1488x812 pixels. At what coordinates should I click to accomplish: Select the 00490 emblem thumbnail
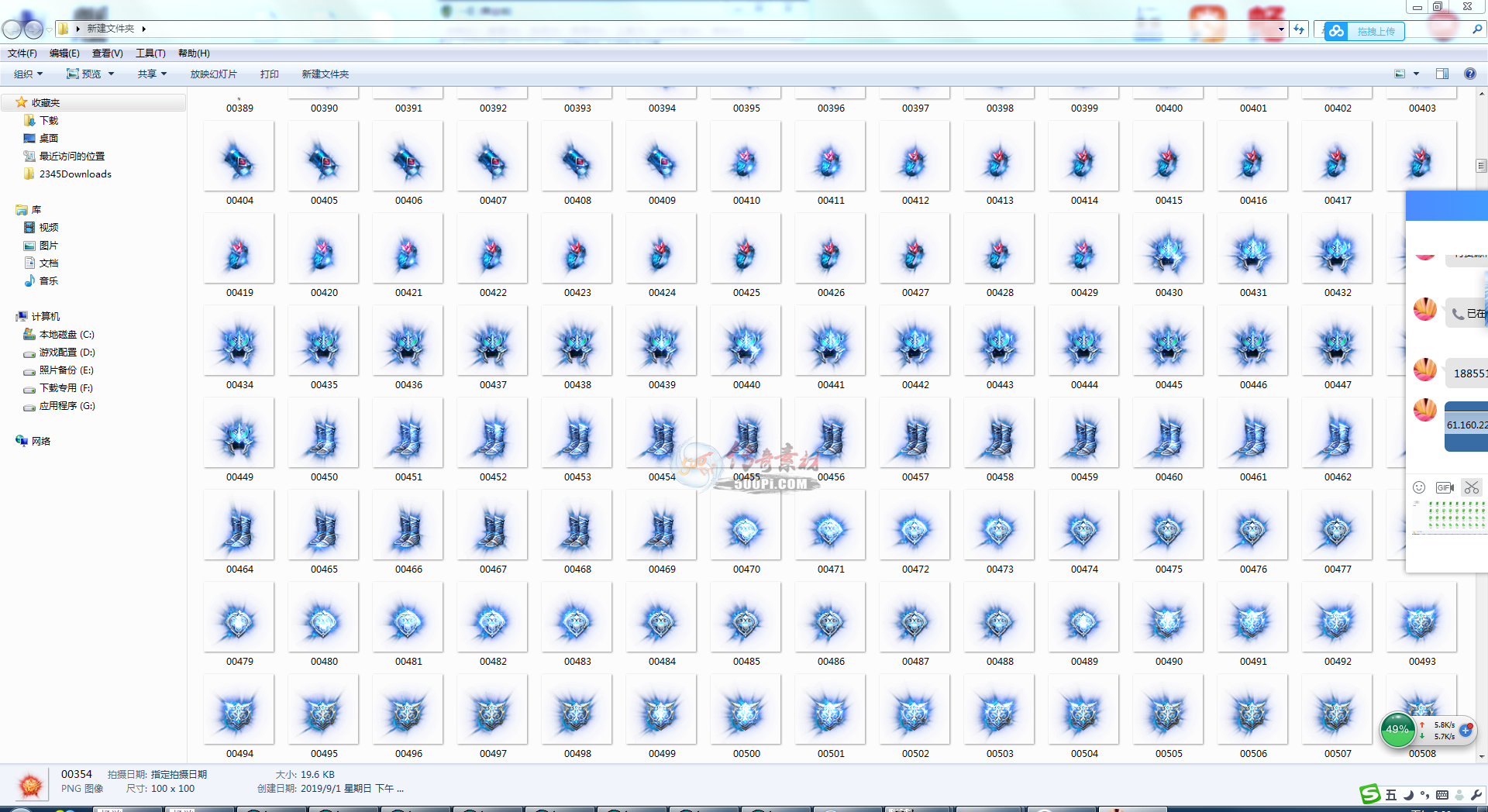(1168, 618)
